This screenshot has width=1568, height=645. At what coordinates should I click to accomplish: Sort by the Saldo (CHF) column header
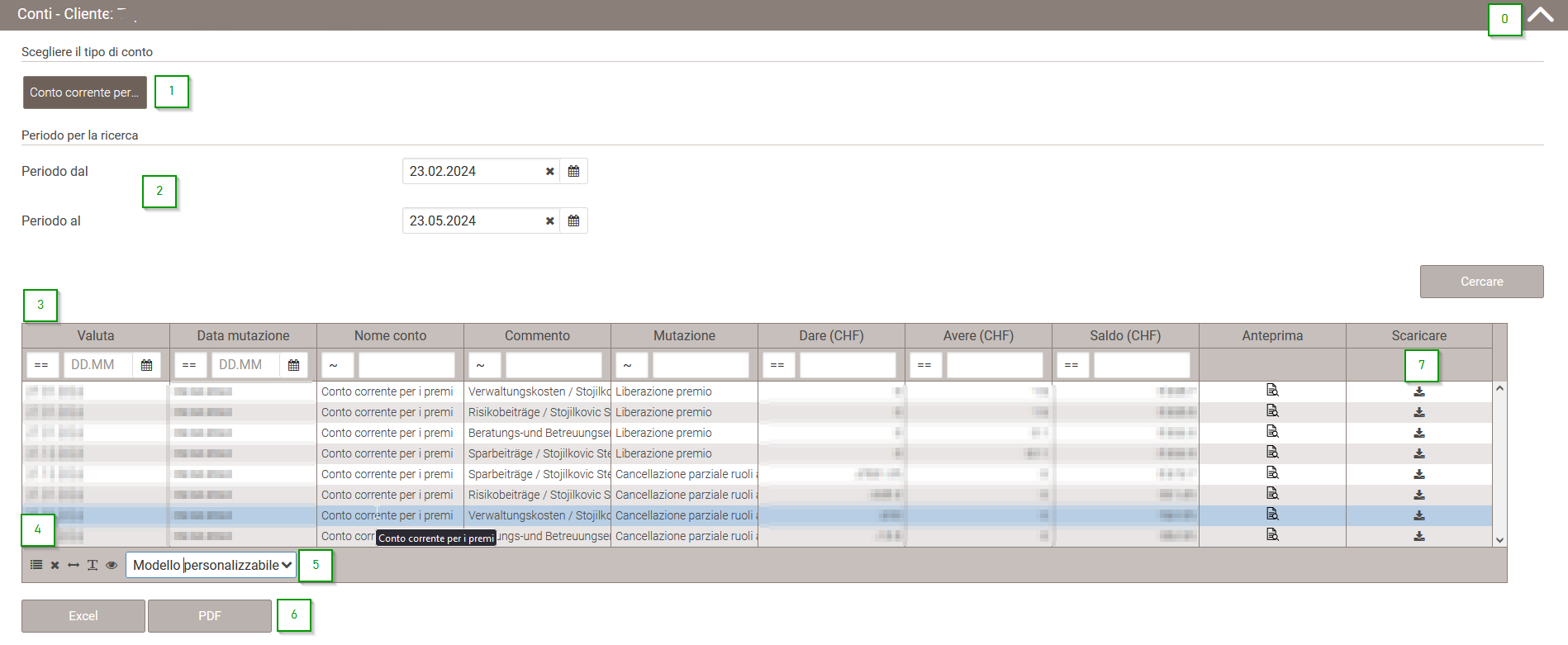click(x=1124, y=335)
